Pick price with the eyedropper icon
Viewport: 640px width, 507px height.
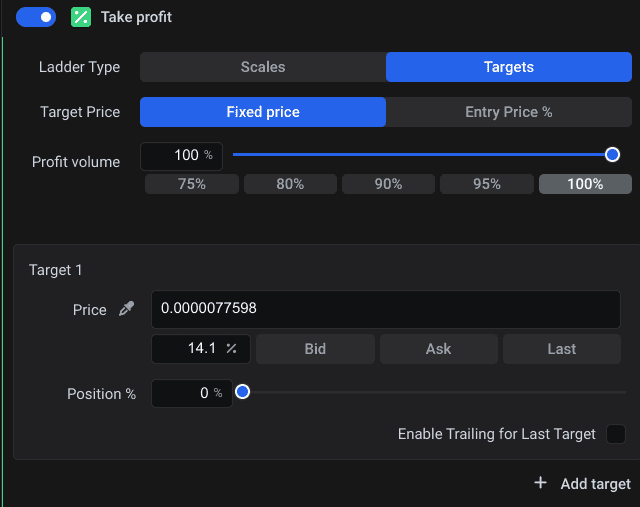[127, 309]
